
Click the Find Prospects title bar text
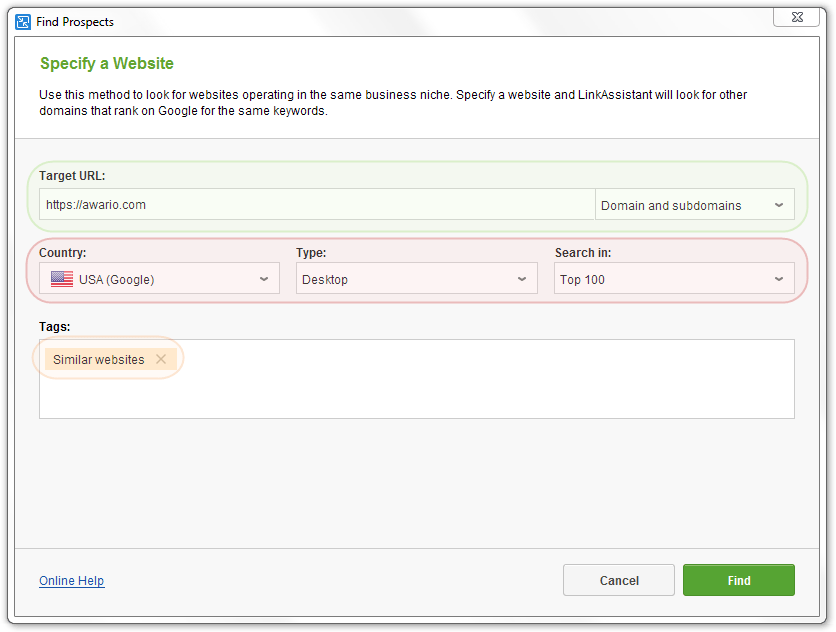(76, 21)
